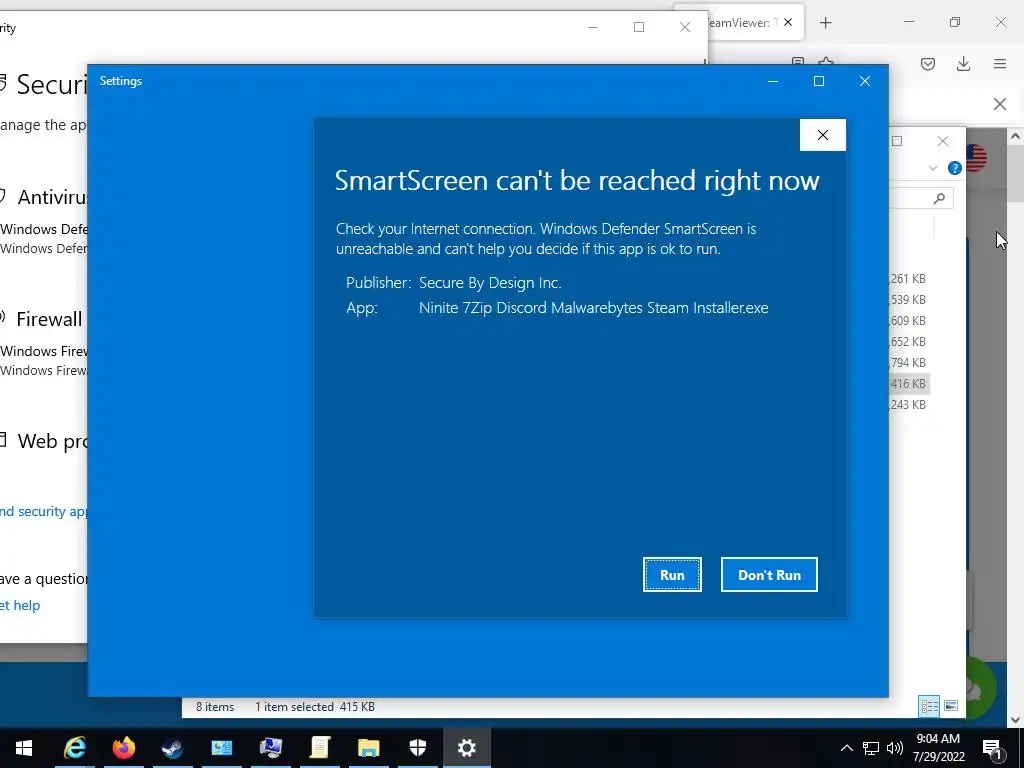Select the 609 KB file row
This screenshot has width=1024, height=768.
[908, 321]
